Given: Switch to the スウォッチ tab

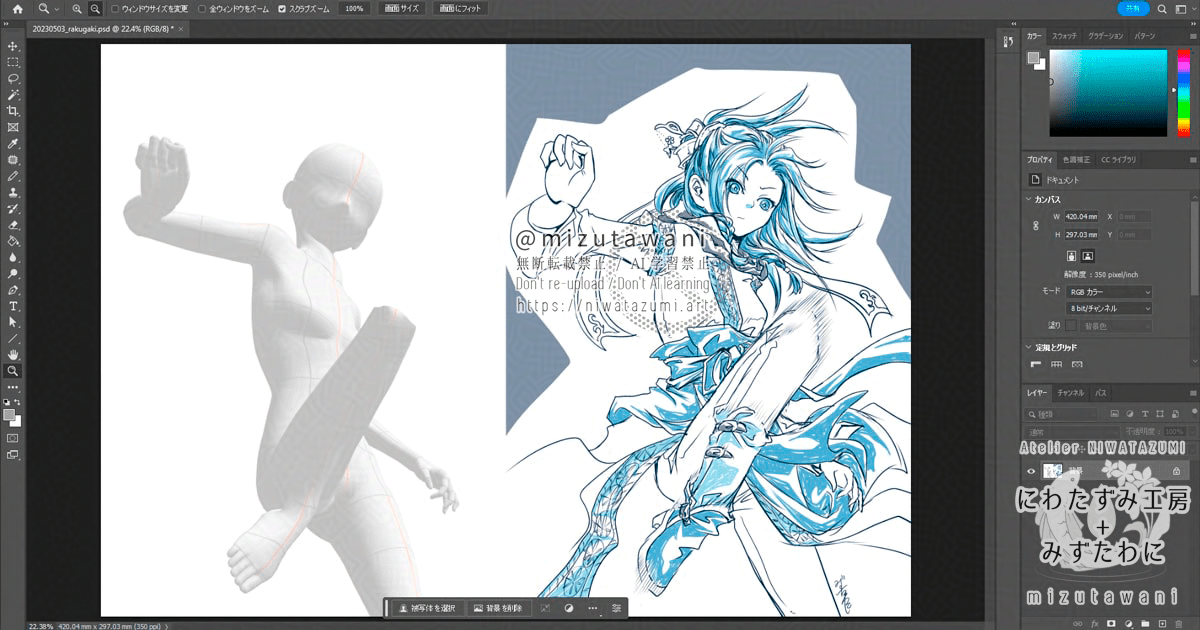Looking at the screenshot, I should click(x=1064, y=36).
